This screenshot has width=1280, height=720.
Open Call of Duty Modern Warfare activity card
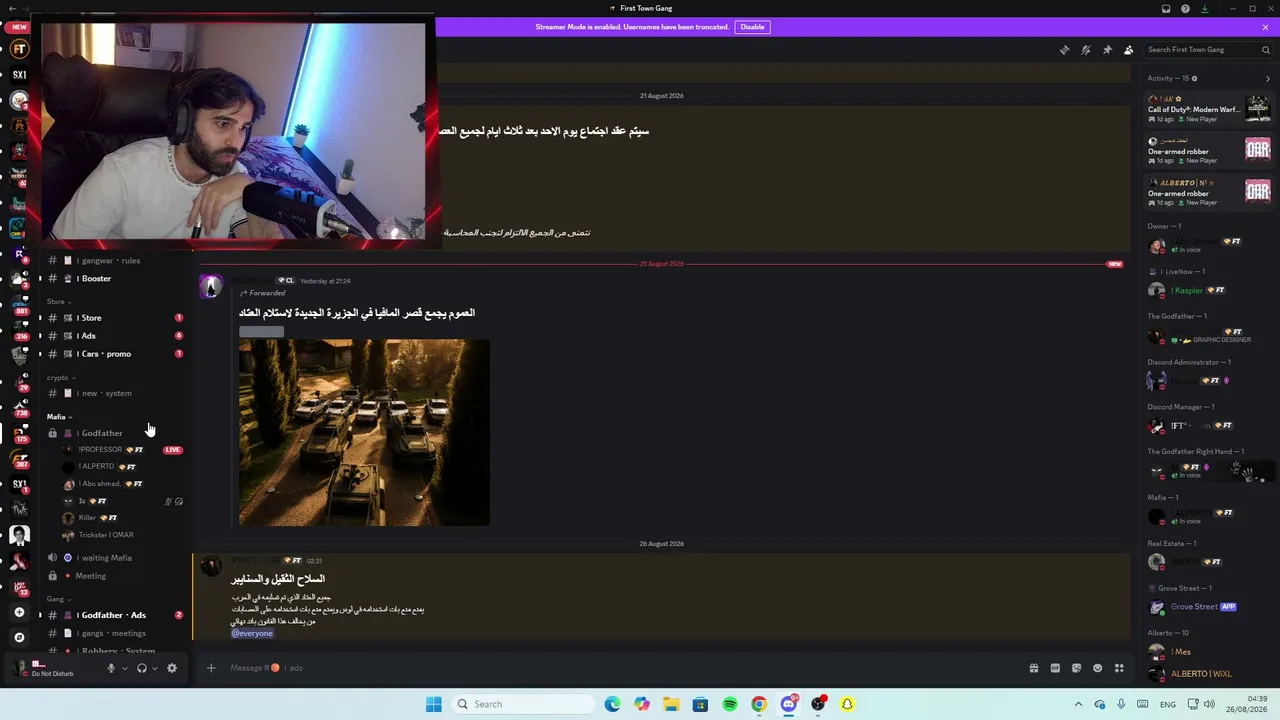[1209, 109]
